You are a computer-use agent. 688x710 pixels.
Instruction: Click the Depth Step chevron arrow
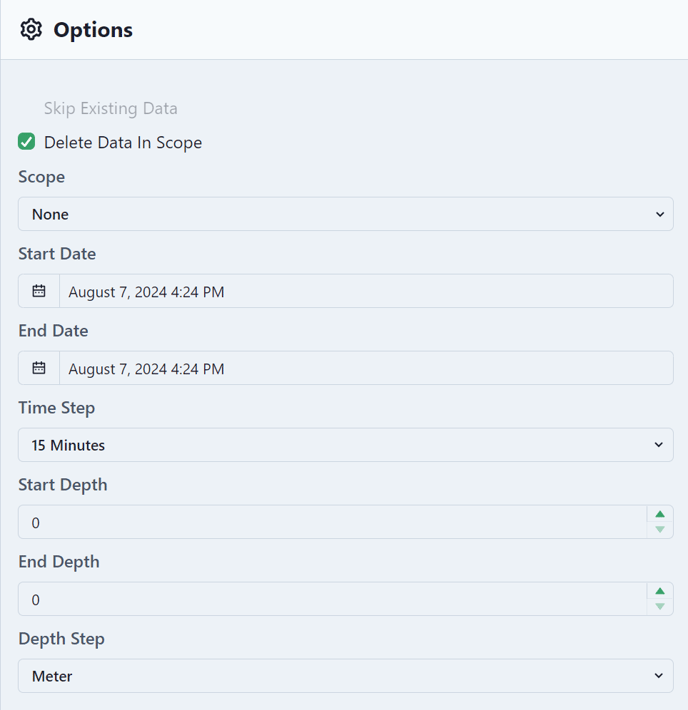pos(659,676)
